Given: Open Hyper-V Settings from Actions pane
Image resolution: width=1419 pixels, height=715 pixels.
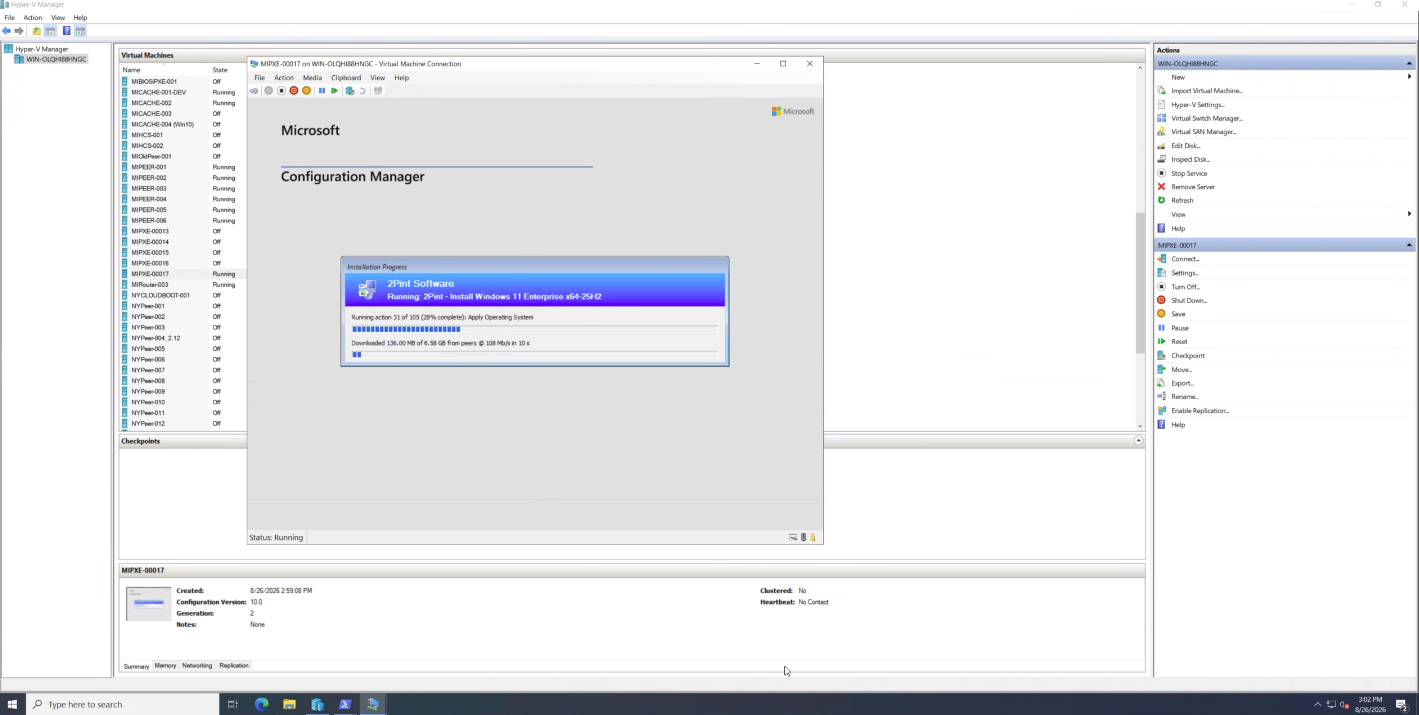Looking at the screenshot, I should click(1197, 104).
